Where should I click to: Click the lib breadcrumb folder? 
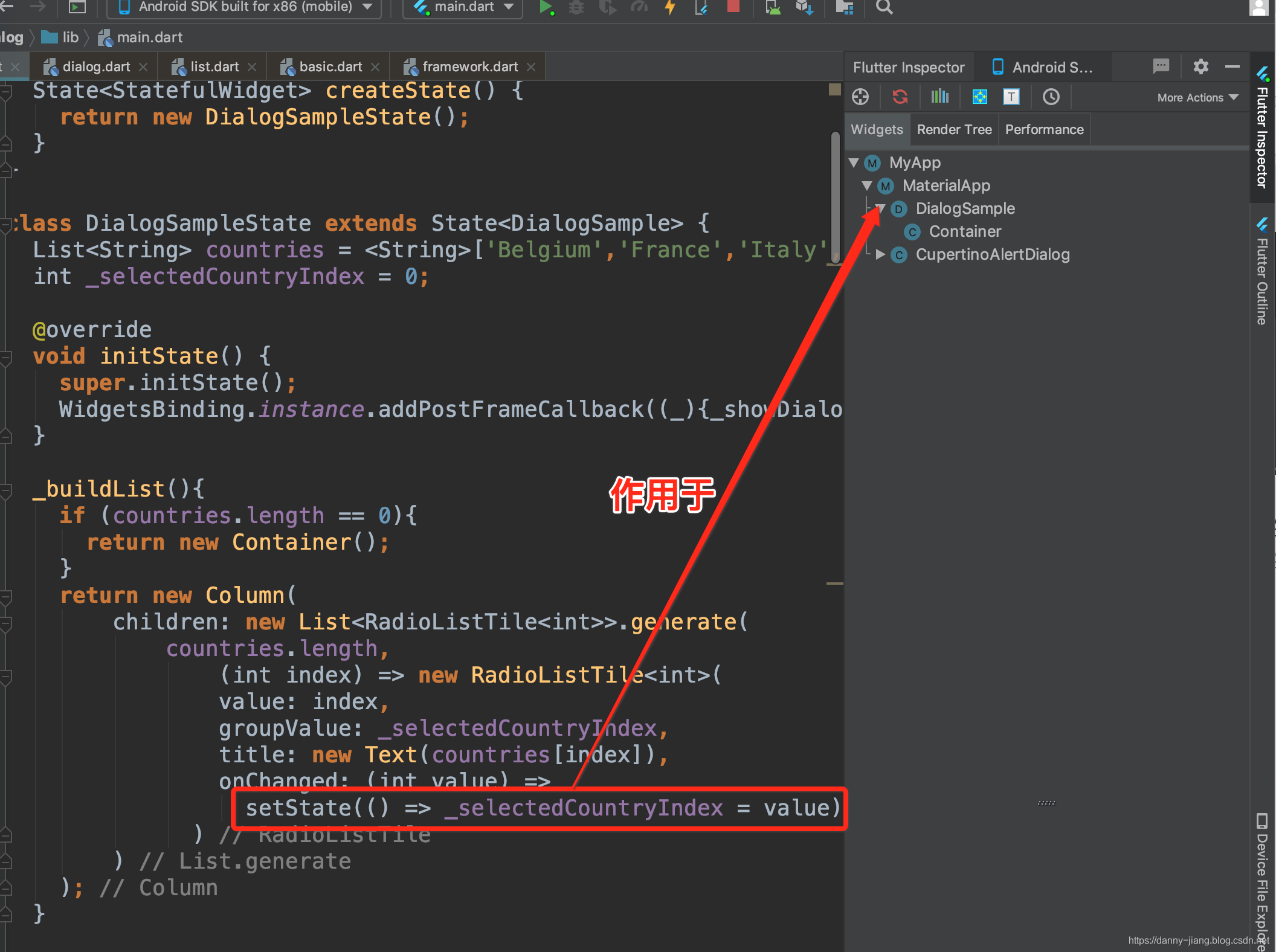(60, 37)
